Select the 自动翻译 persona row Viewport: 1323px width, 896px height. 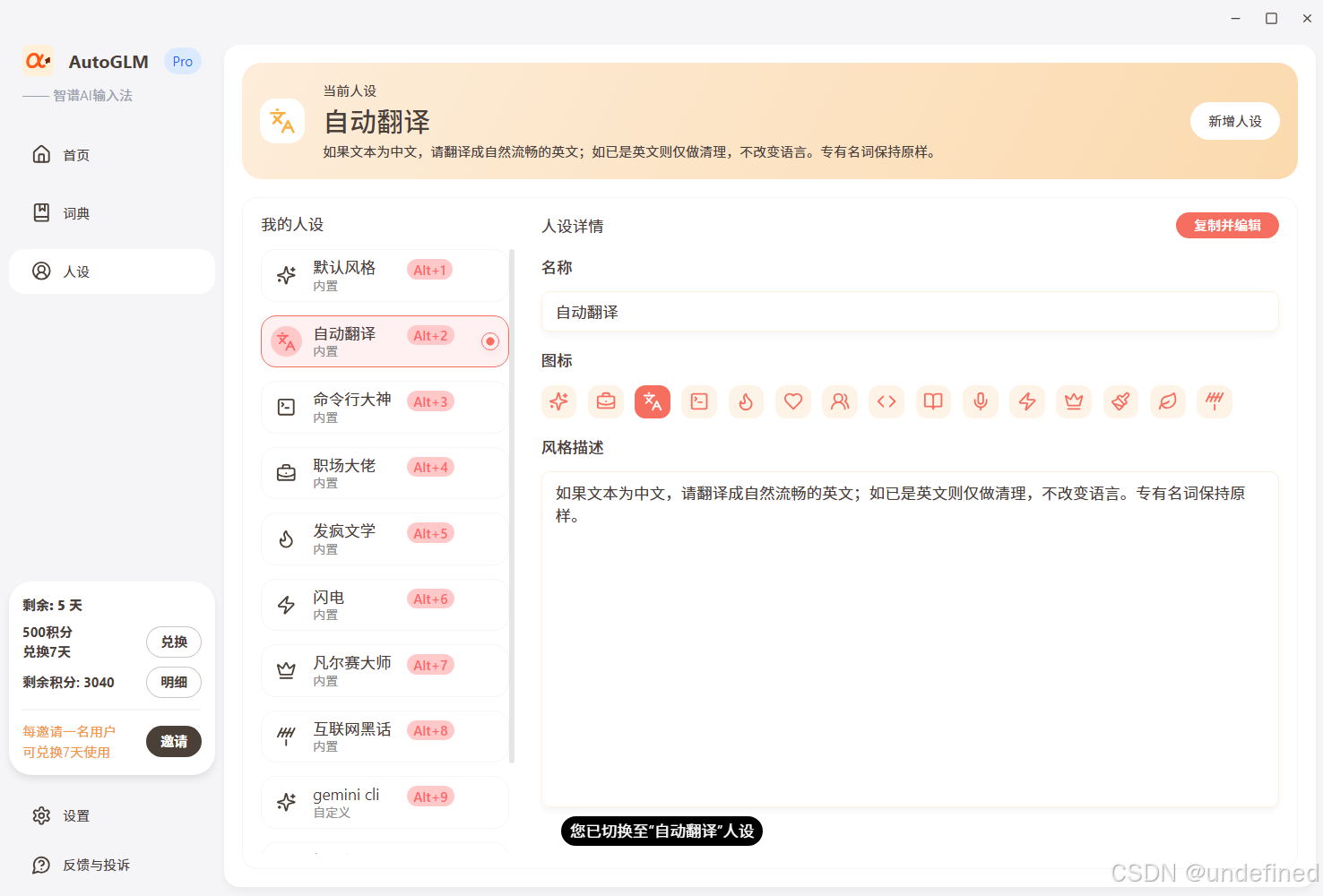point(385,341)
